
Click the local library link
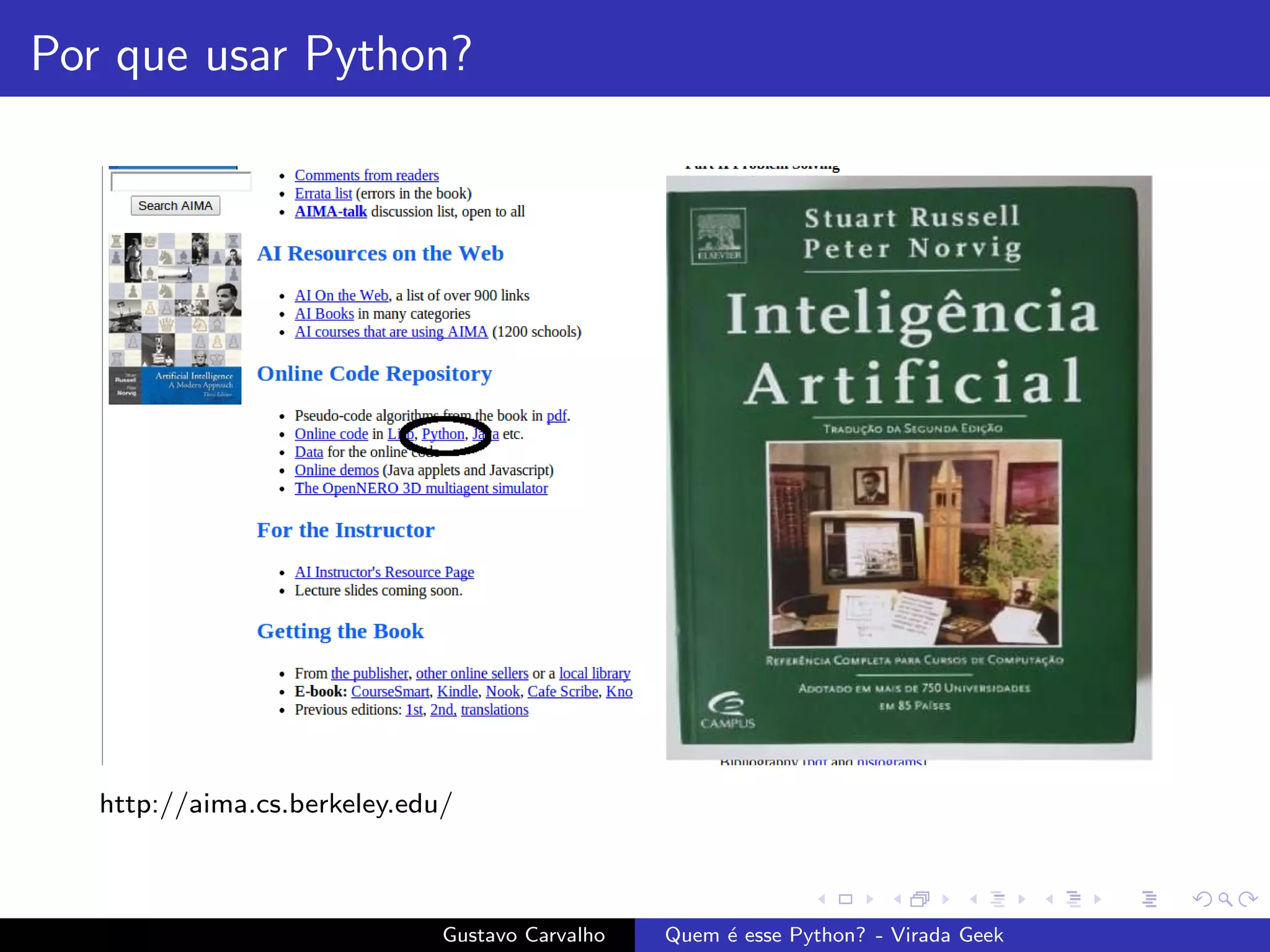595,673
